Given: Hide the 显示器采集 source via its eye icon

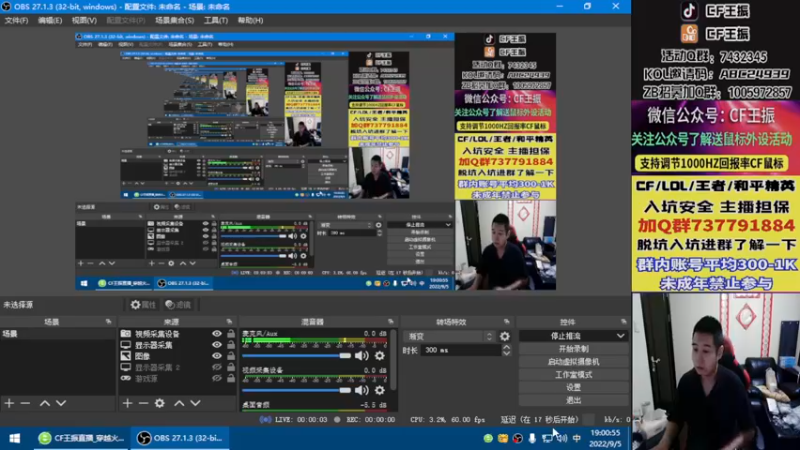Looking at the screenshot, I should [x=217, y=345].
